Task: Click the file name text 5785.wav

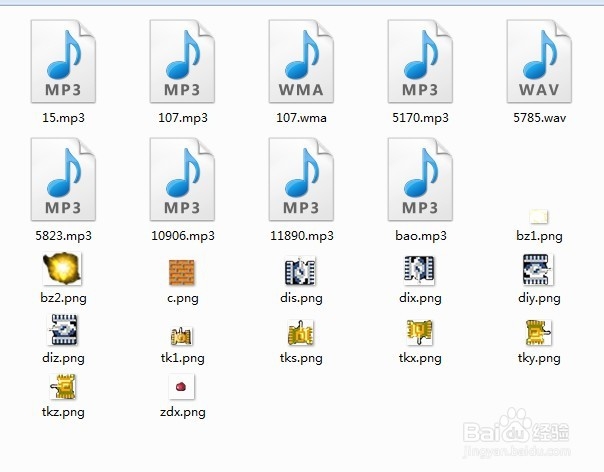Action: point(539,118)
